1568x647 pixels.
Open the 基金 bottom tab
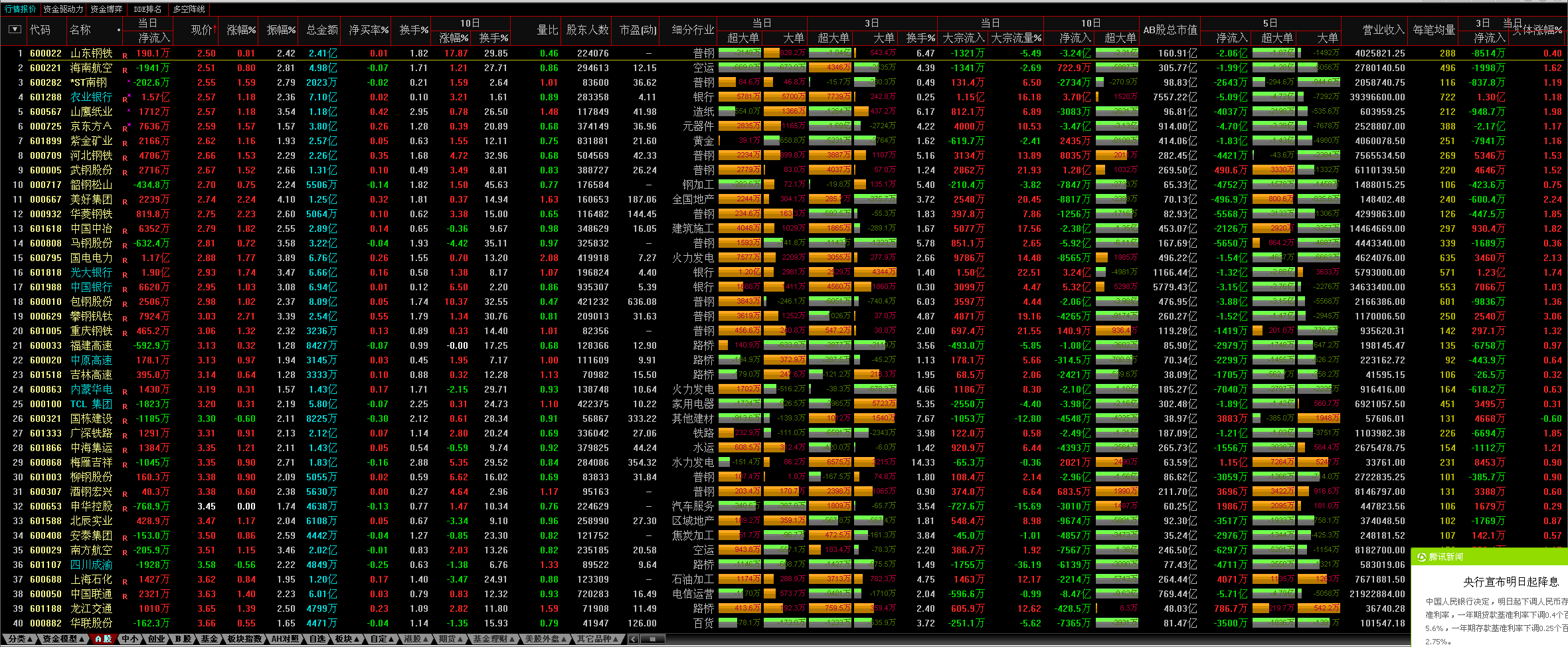point(209,639)
